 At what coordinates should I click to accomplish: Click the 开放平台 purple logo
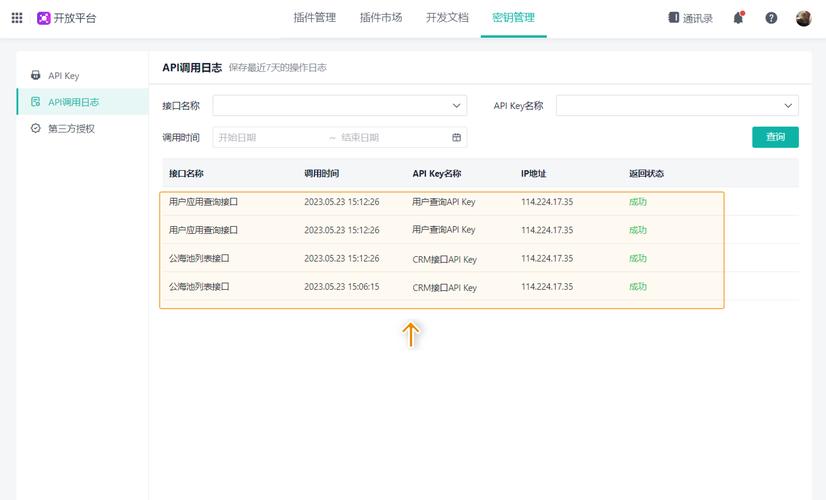[44, 18]
